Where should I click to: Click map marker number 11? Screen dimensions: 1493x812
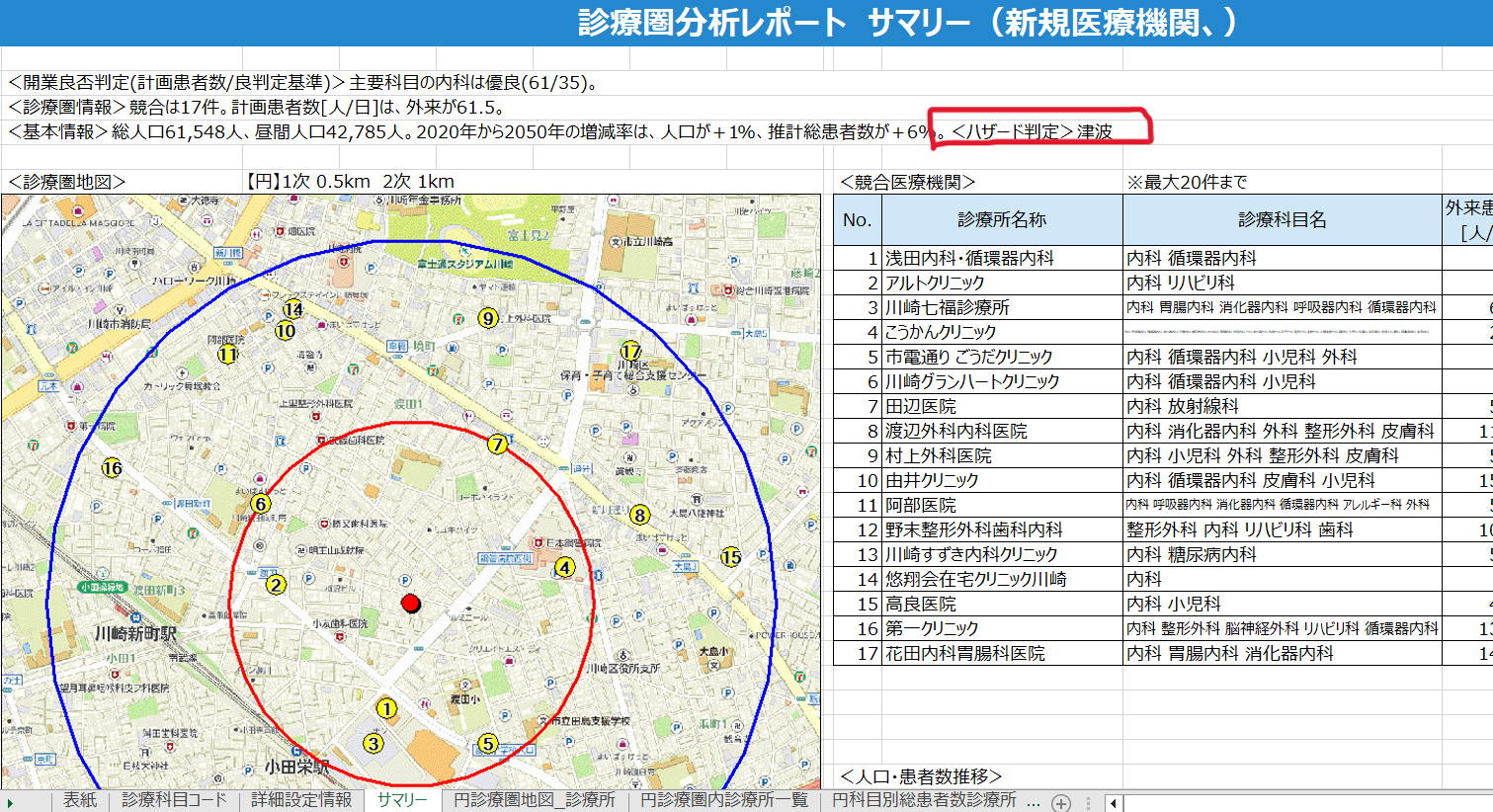click(x=228, y=354)
